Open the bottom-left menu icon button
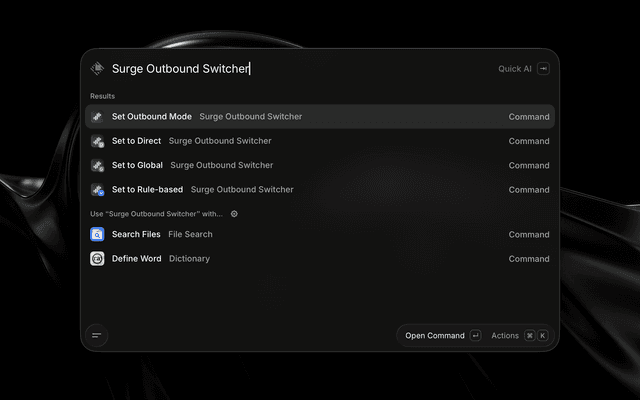The image size is (640, 400). click(97, 336)
